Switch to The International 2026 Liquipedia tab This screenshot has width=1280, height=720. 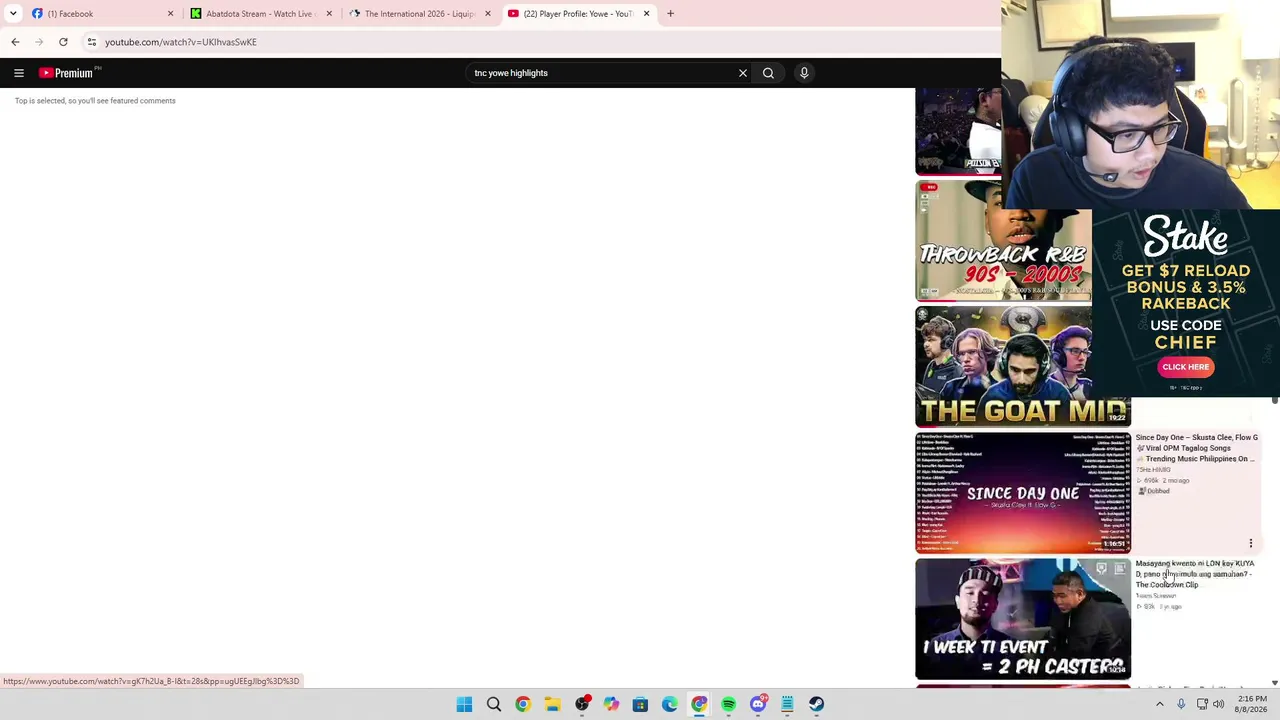point(418,14)
